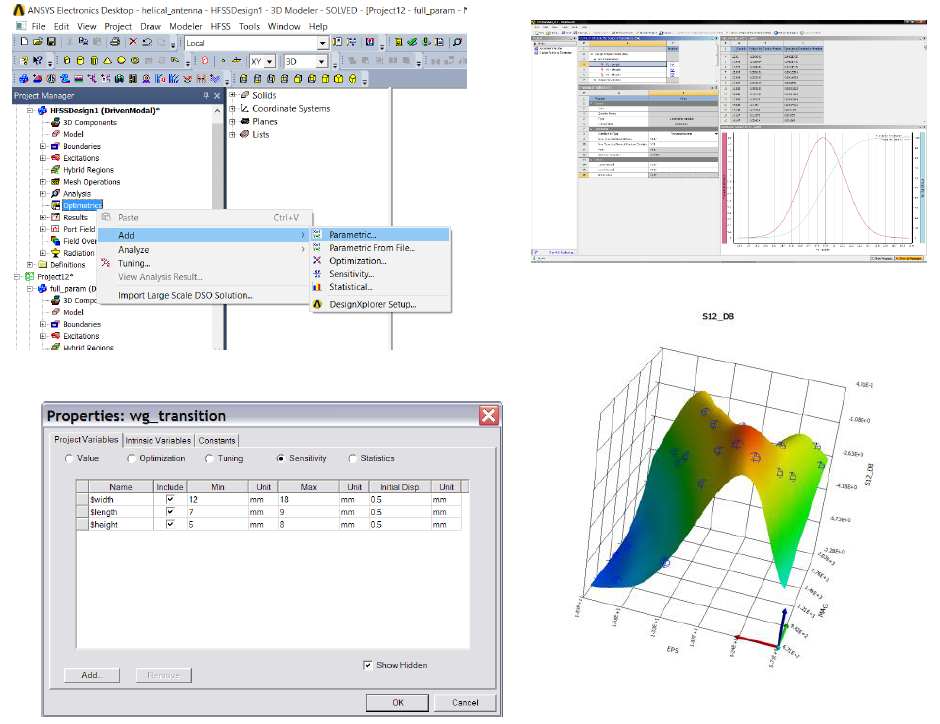Select the Sensitivity radio button
This screenshot has width=940, height=724.
tap(281, 458)
